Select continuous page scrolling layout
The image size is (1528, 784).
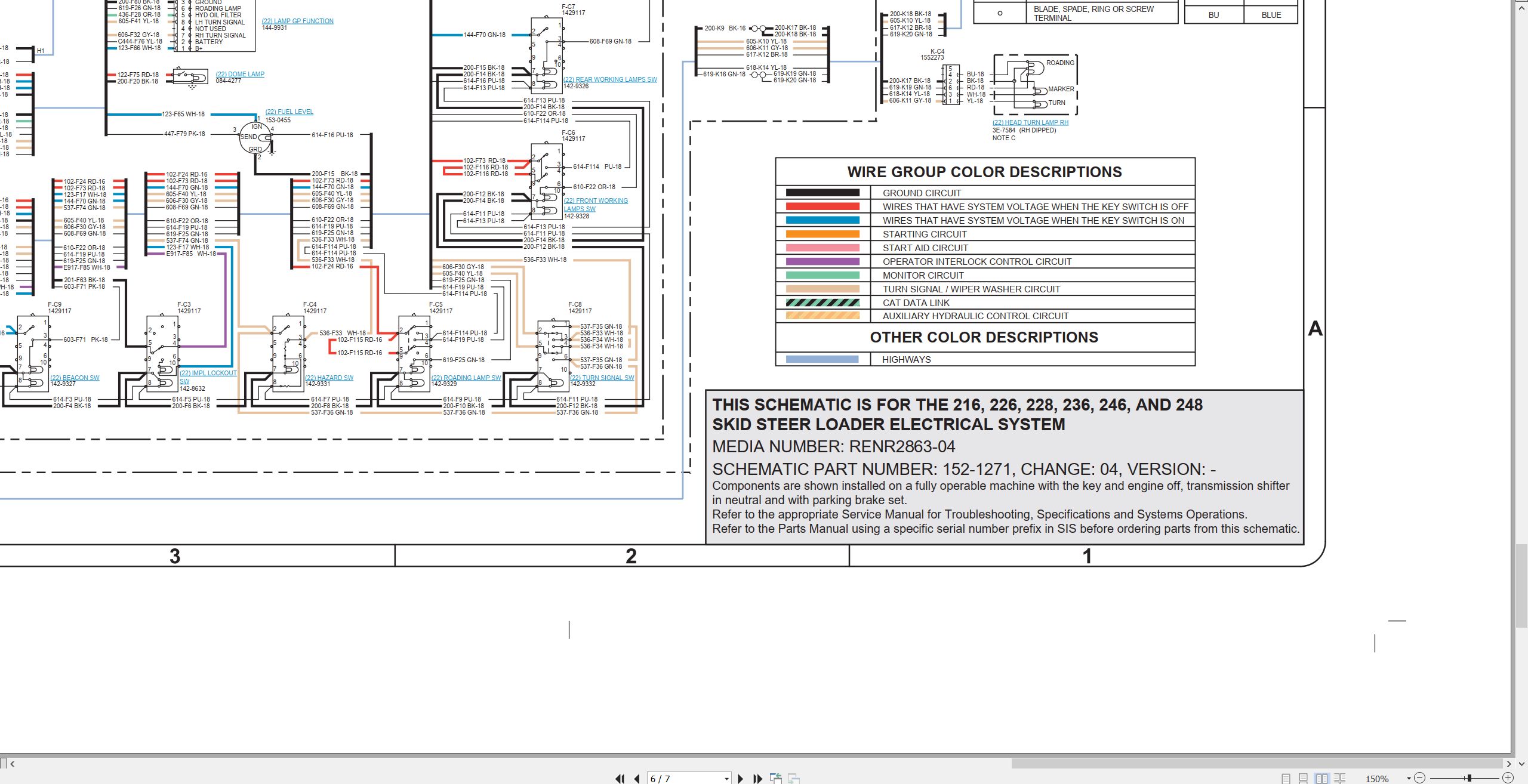point(1303,779)
